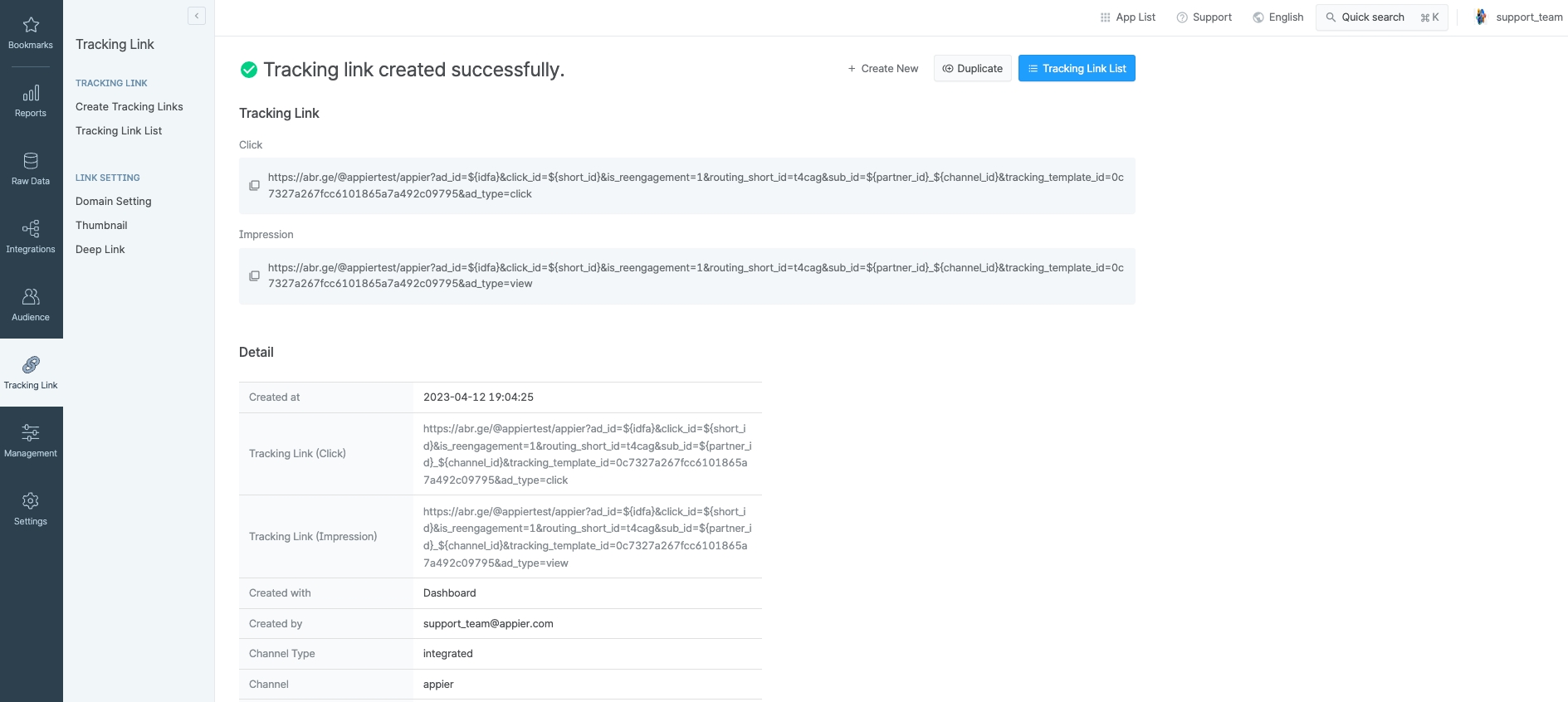
Task: Open Bookmarks star icon in sidebar
Action: 31,26
